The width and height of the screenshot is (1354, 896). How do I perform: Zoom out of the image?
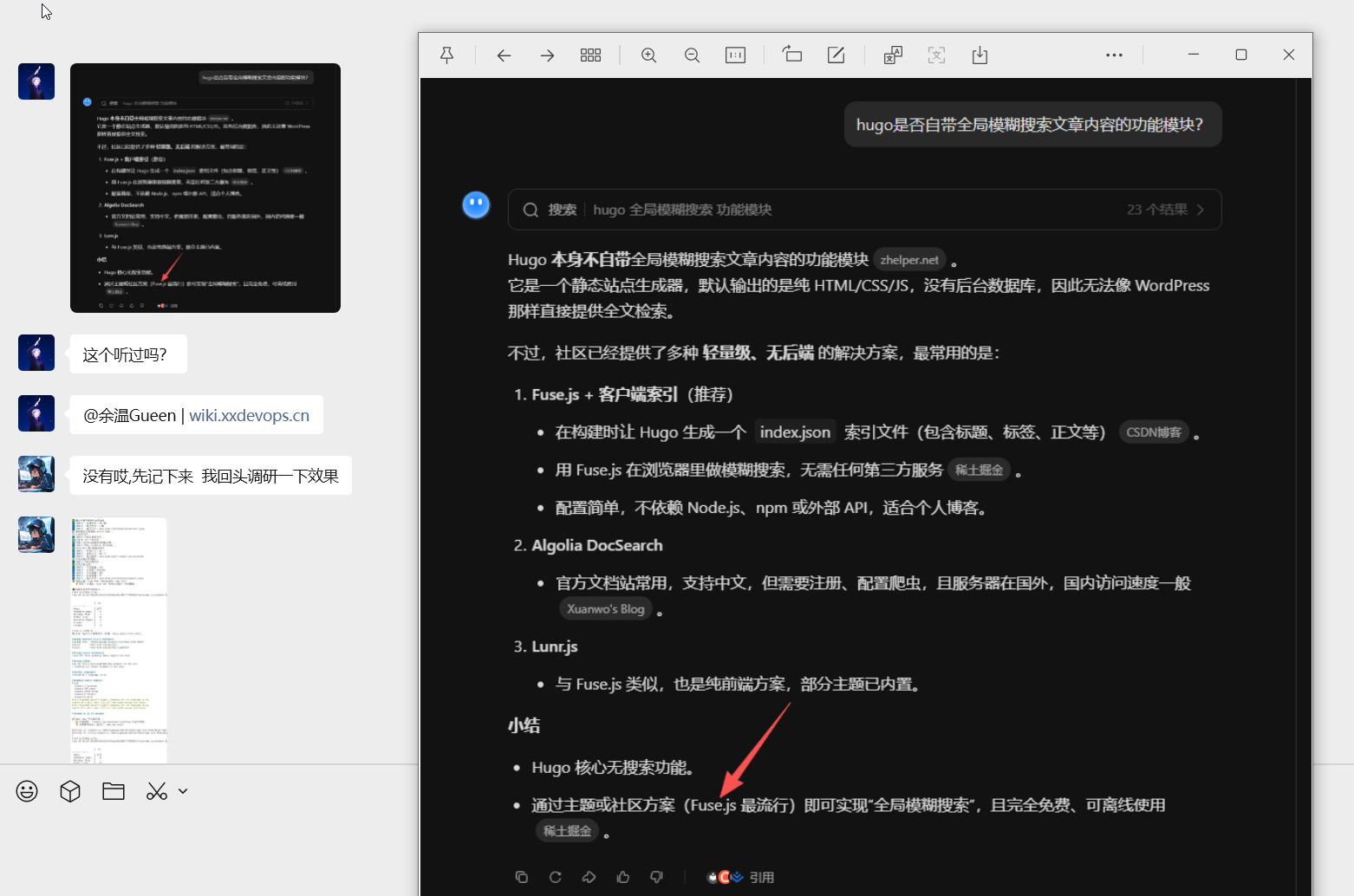pos(692,55)
